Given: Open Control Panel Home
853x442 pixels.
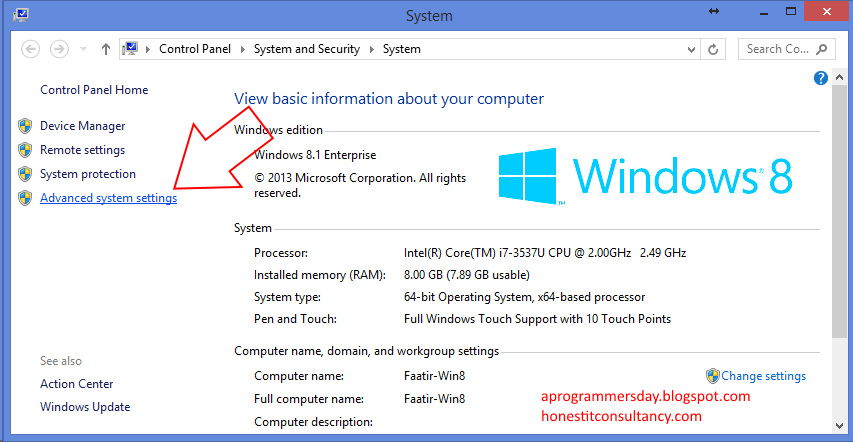Looking at the screenshot, I should (94, 90).
